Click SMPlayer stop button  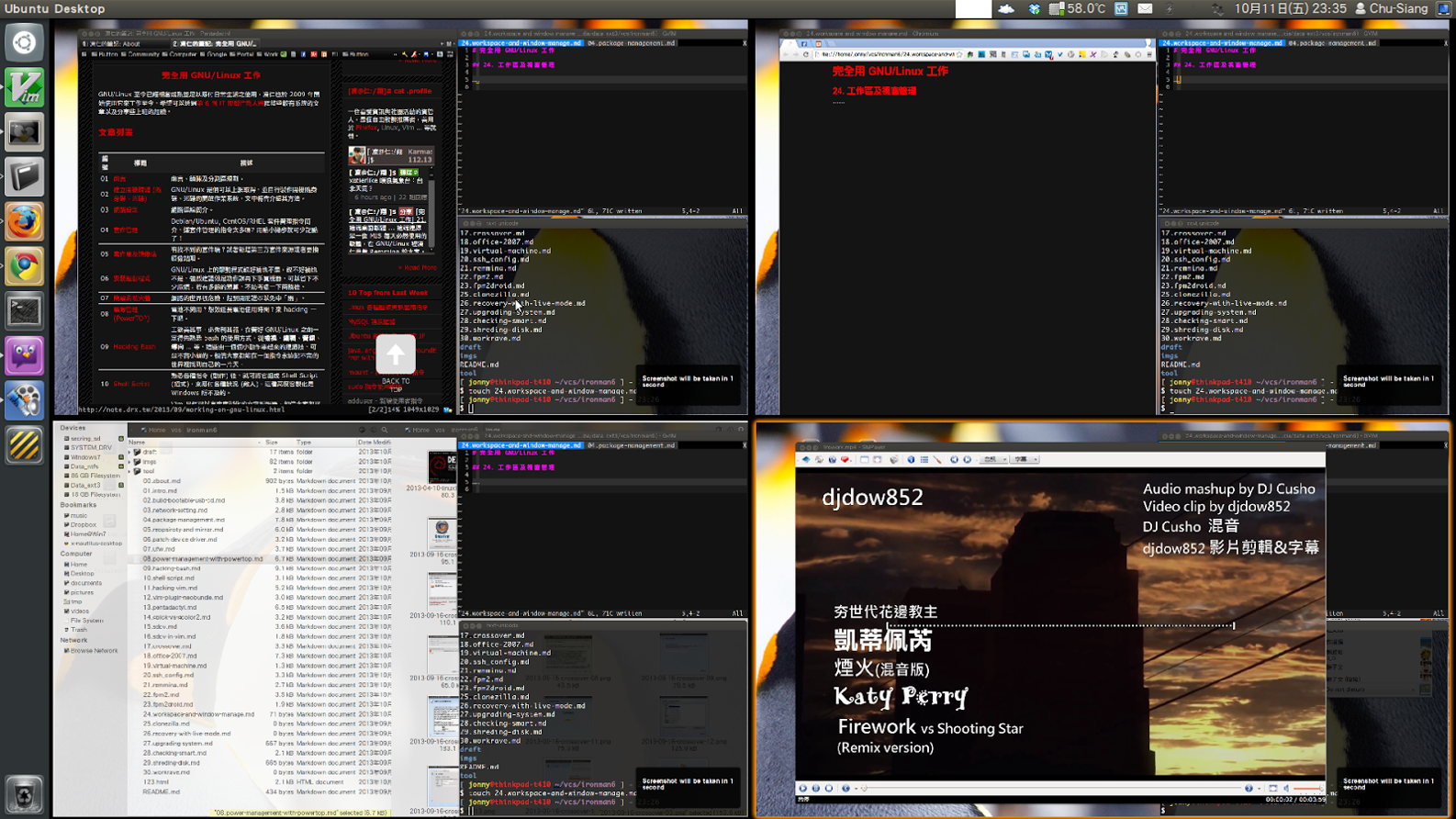[829, 788]
